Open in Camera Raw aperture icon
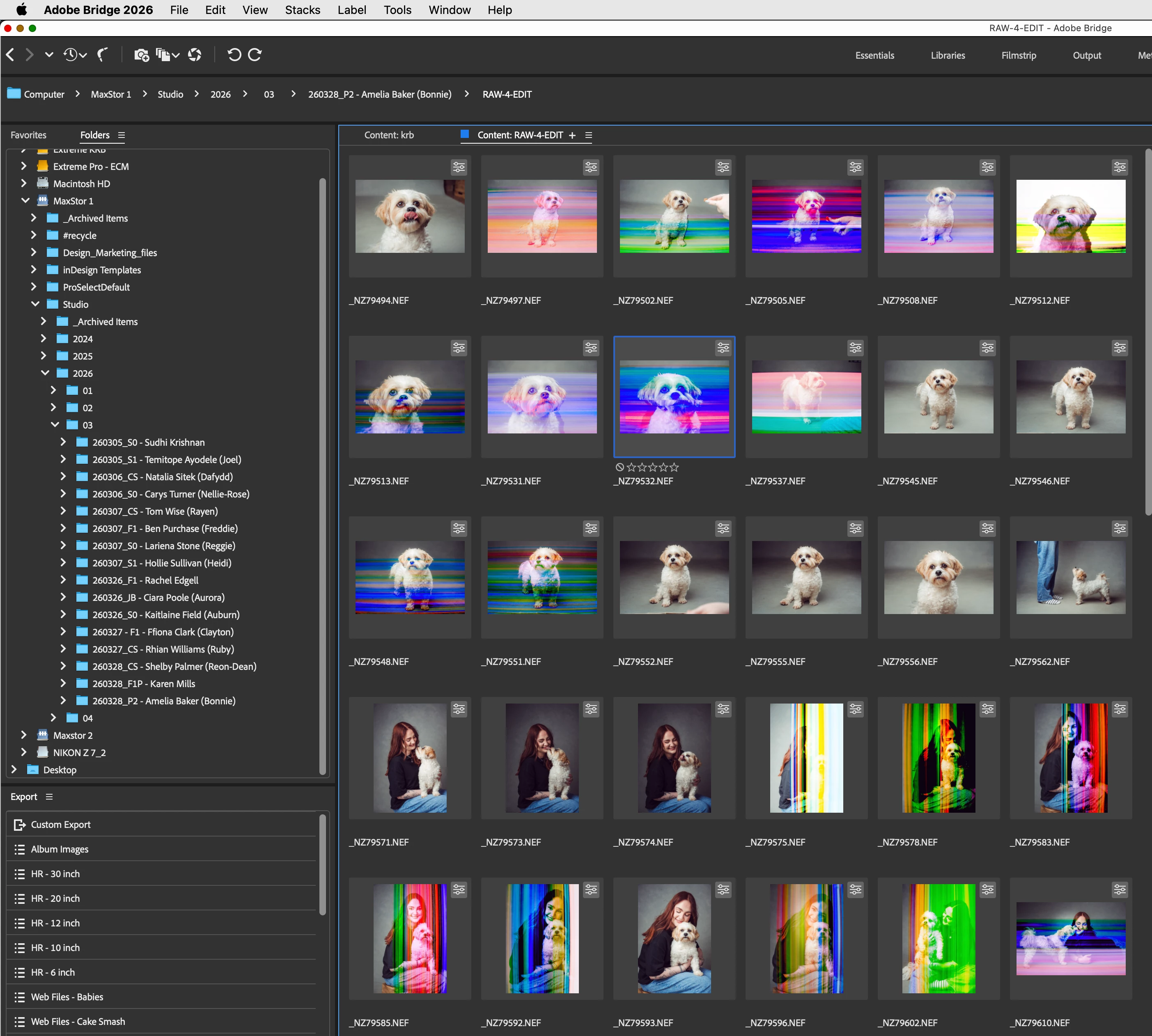This screenshot has height=1036, width=1152. [x=195, y=55]
